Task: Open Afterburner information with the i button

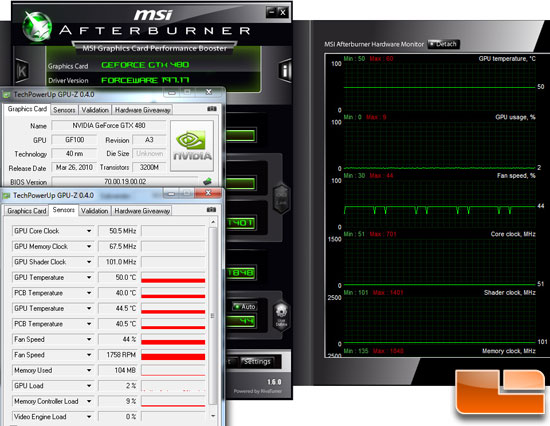Action: pos(285,70)
